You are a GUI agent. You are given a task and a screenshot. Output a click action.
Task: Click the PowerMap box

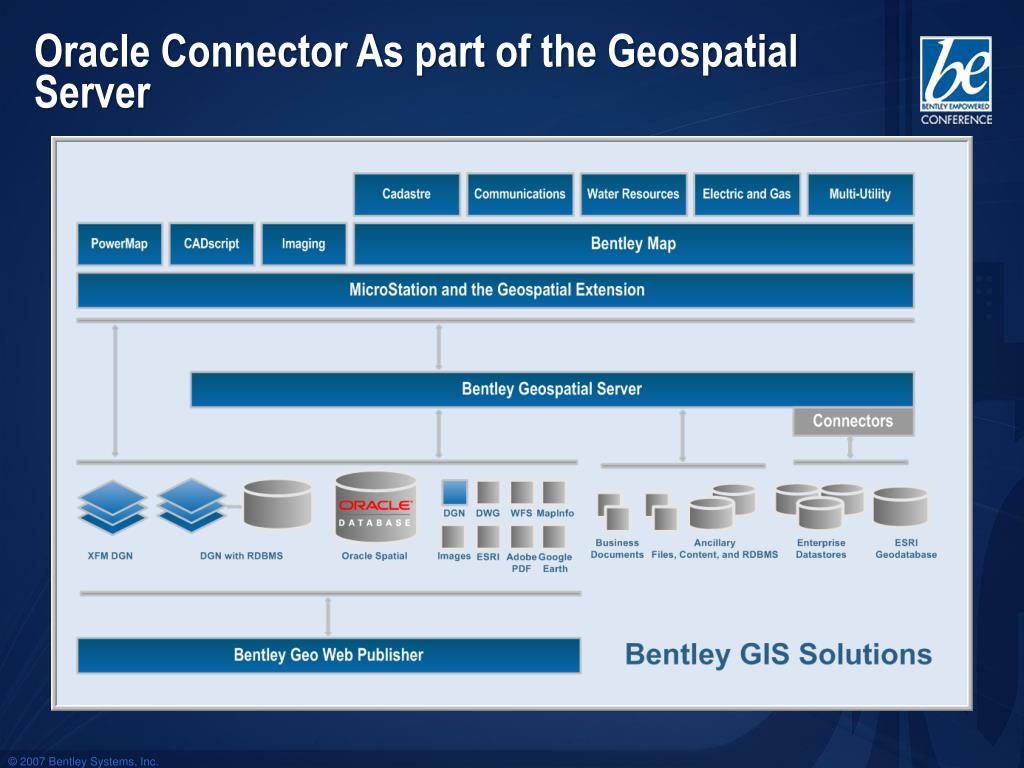pos(120,244)
